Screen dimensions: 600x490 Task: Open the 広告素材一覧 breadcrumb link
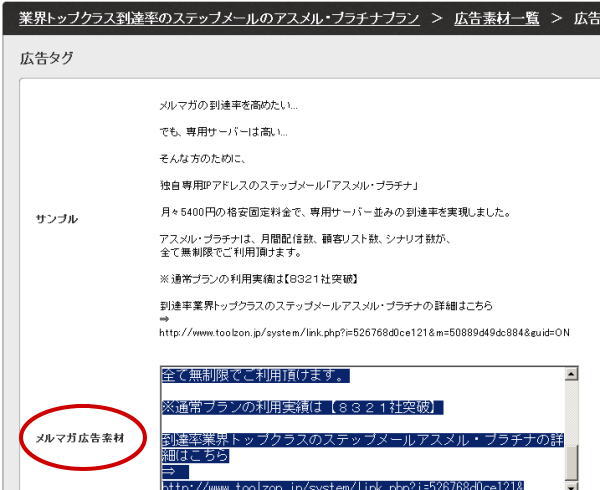click(497, 18)
